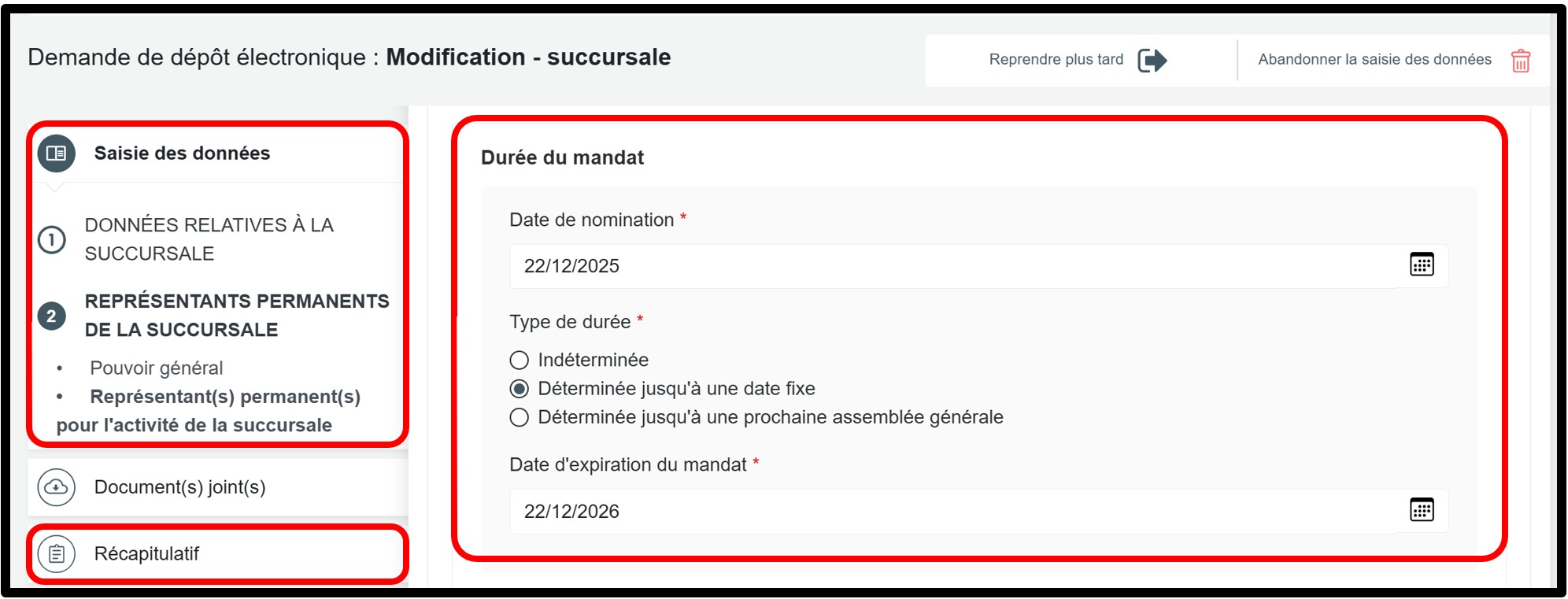Open the Pouvoir général sub-section
1568x599 pixels.
pos(156,368)
